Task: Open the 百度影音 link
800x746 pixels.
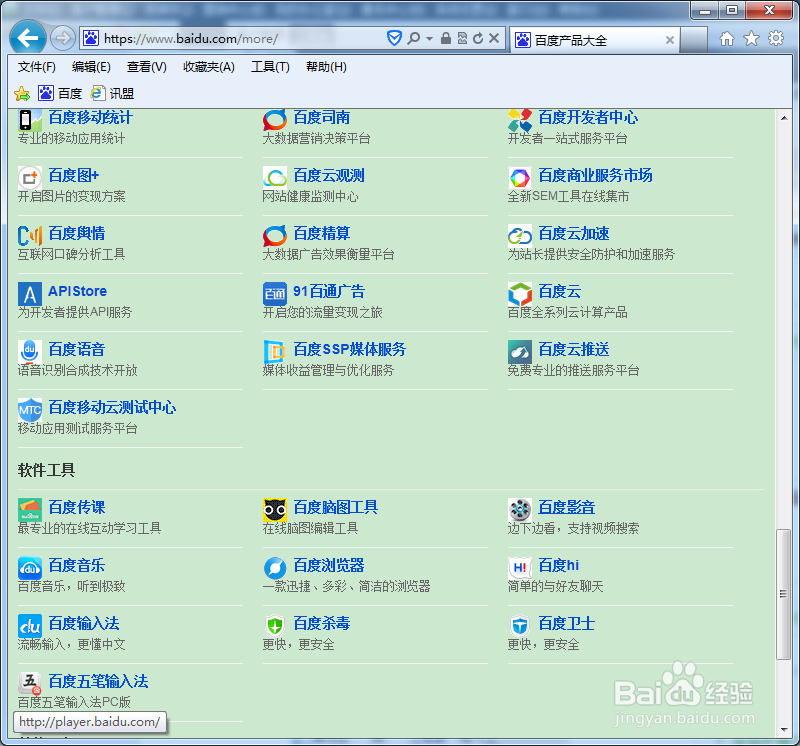Action: coord(567,507)
